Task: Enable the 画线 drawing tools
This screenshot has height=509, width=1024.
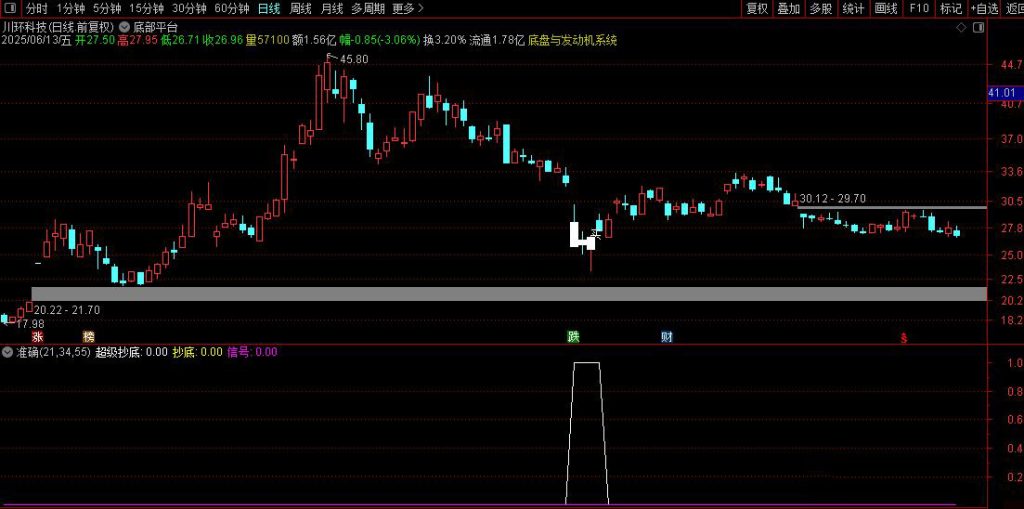Action: point(885,9)
